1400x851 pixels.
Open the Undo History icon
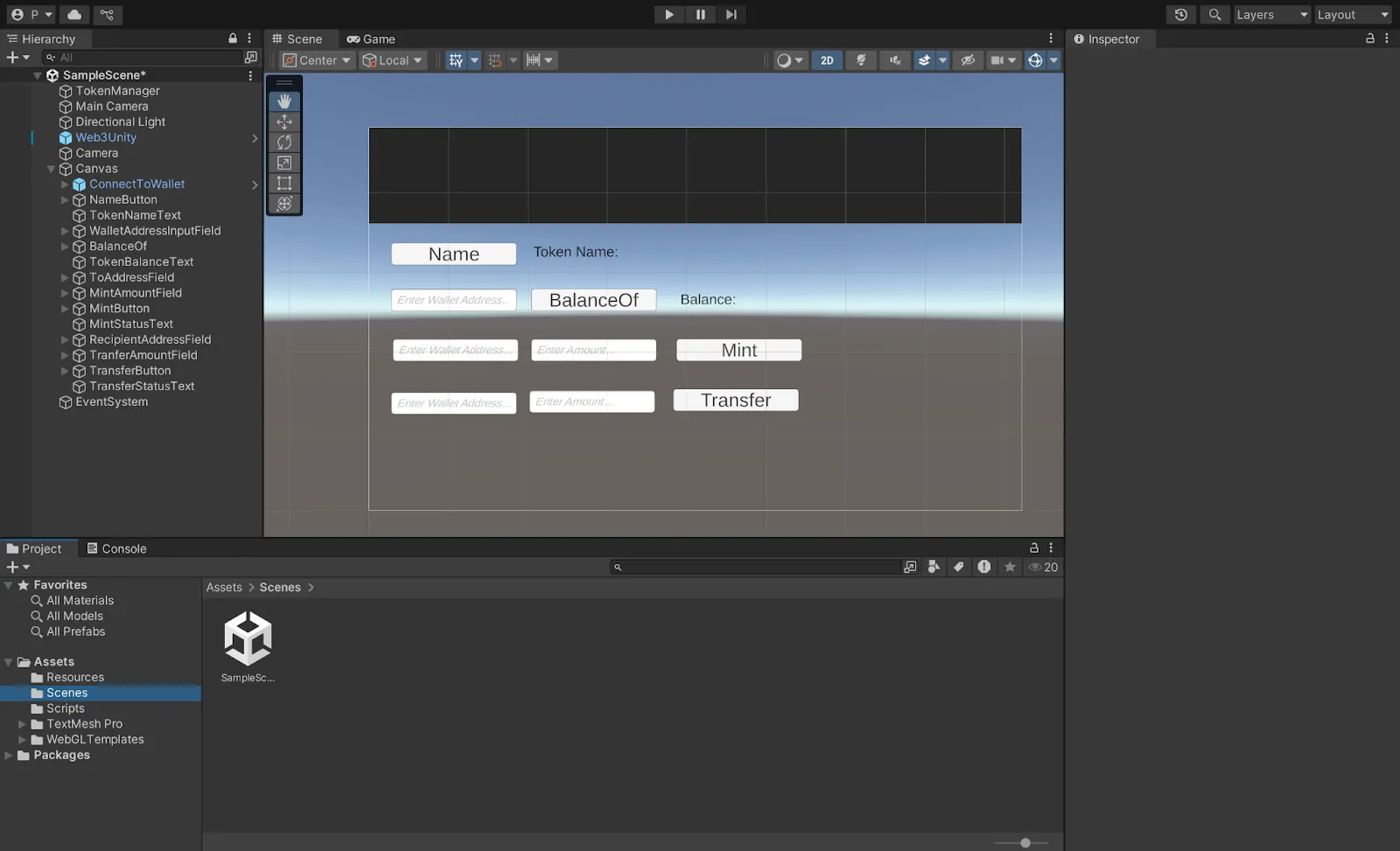[1180, 15]
